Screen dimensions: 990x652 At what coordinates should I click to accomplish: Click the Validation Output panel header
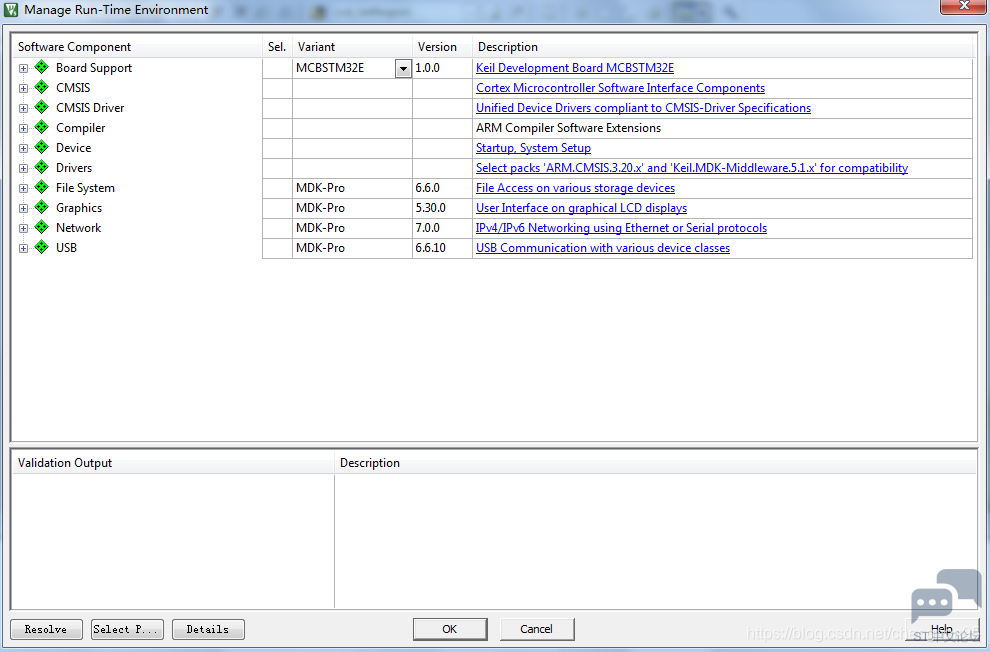[172, 463]
